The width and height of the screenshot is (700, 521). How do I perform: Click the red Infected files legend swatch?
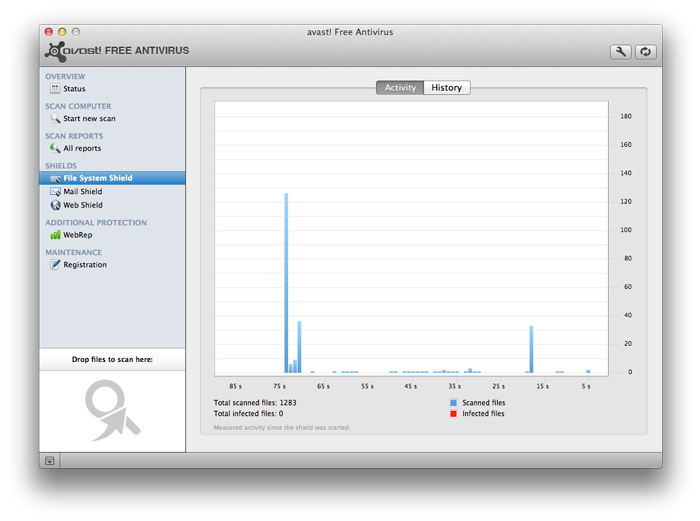[x=453, y=413]
